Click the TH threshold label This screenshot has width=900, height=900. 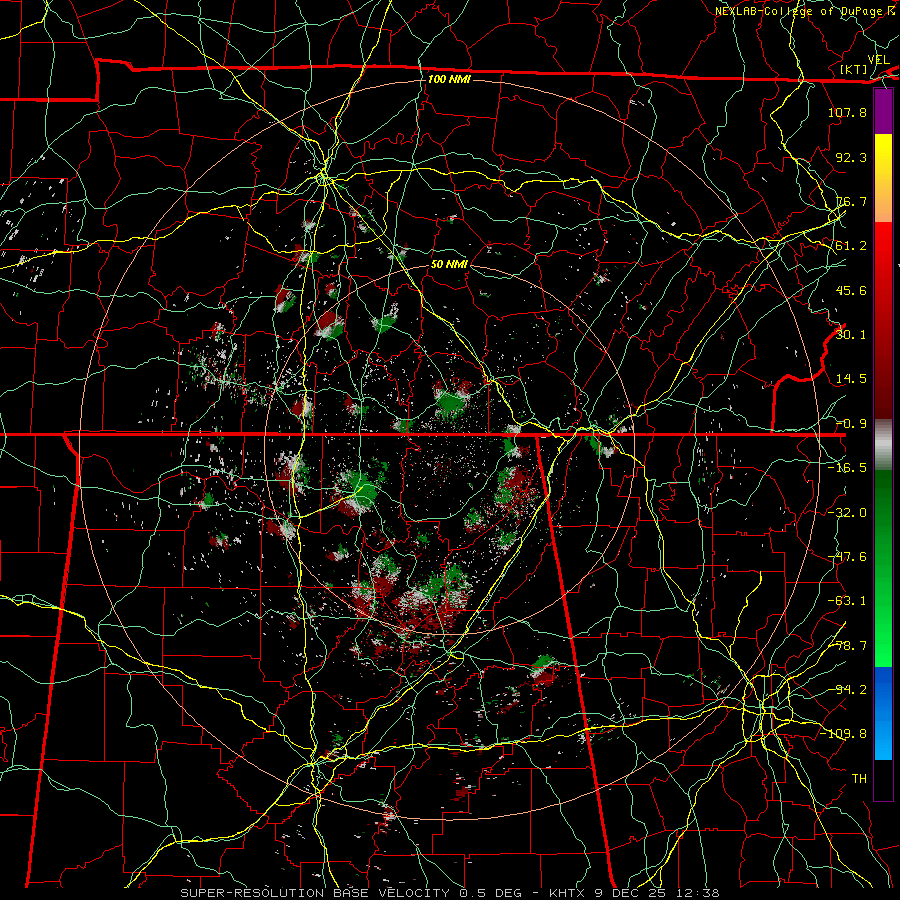coord(859,779)
